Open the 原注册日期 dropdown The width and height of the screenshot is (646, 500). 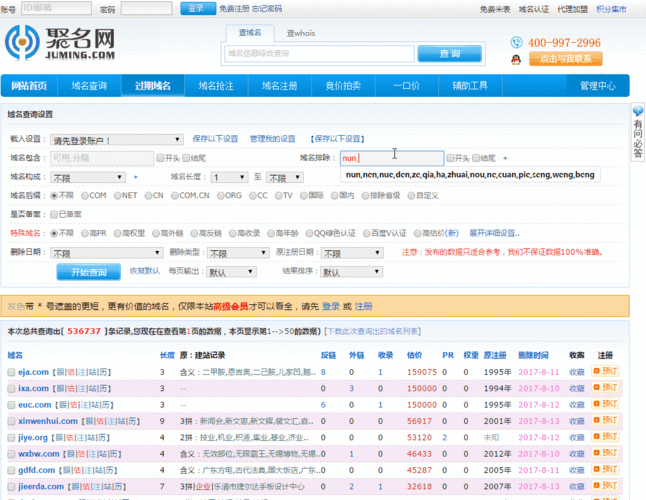coord(352,253)
